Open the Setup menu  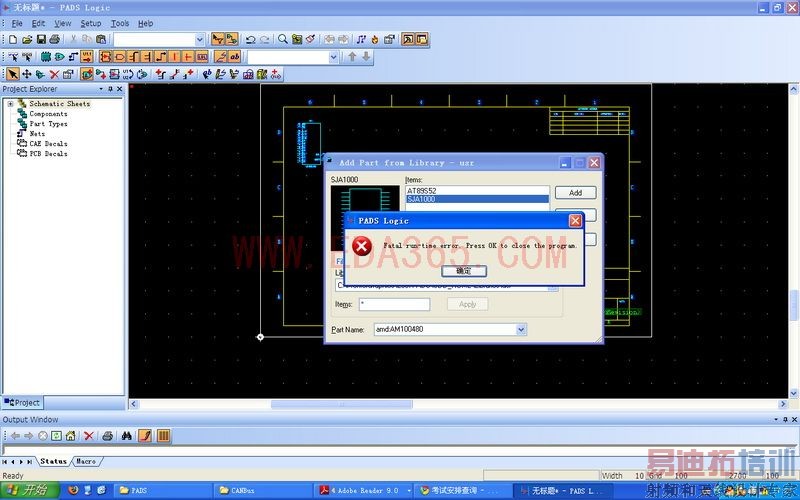(x=91, y=23)
